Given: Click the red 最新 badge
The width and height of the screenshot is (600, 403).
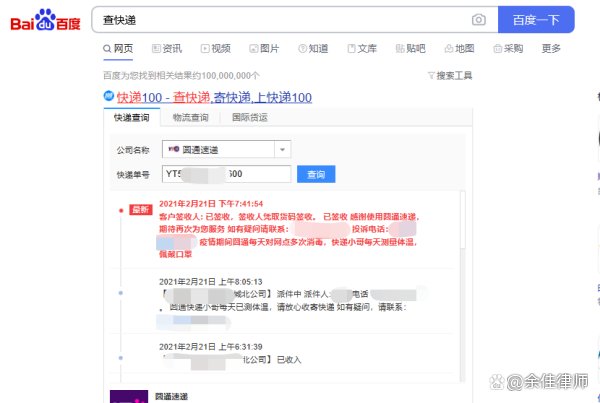Looking at the screenshot, I should [x=141, y=210].
